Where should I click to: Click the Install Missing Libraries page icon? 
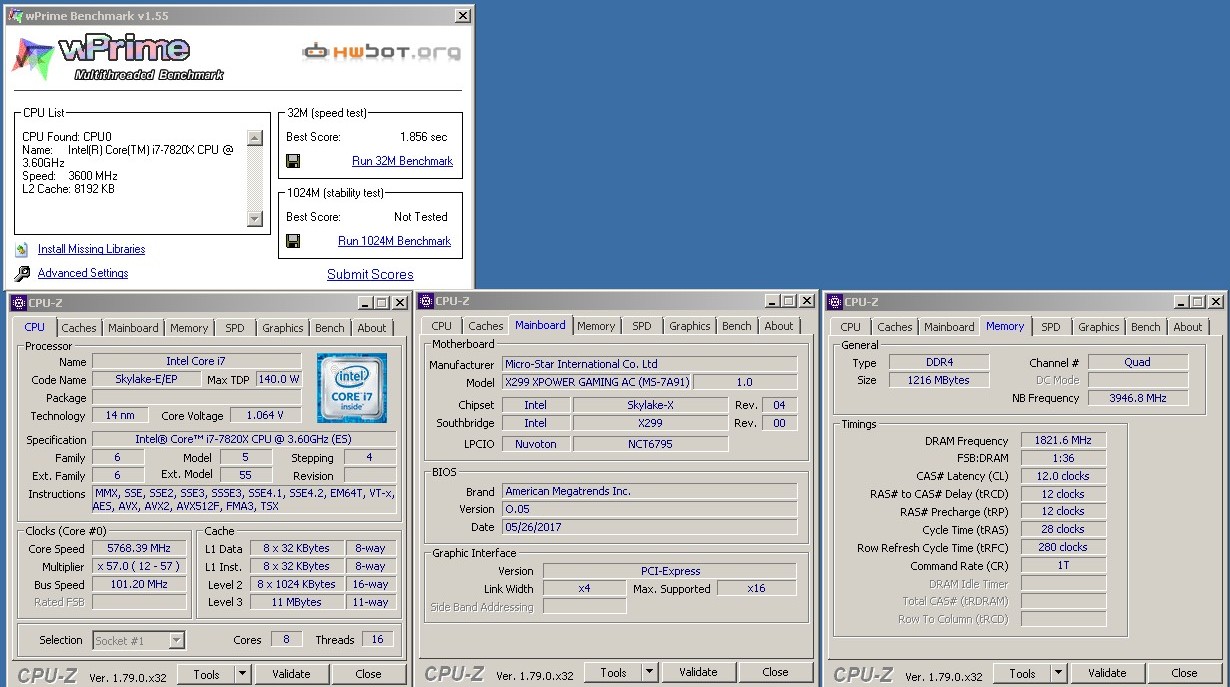coord(21,249)
